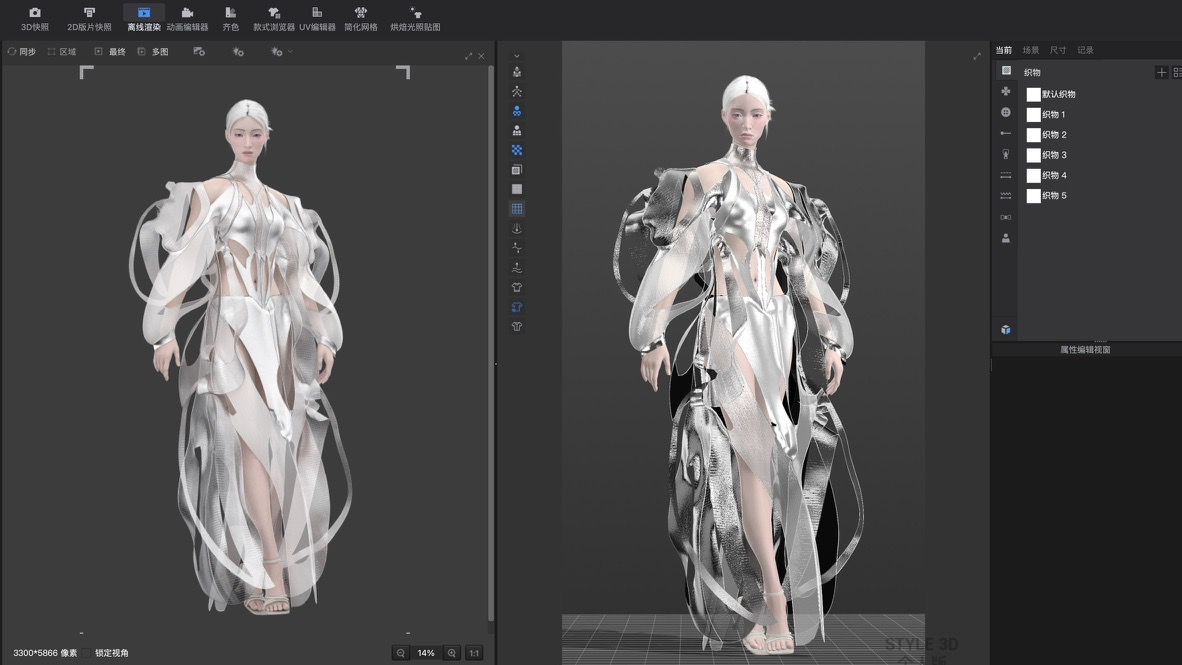Collapse the vertical toolbar with top chevron
The width and height of the screenshot is (1182, 665).
point(517,57)
